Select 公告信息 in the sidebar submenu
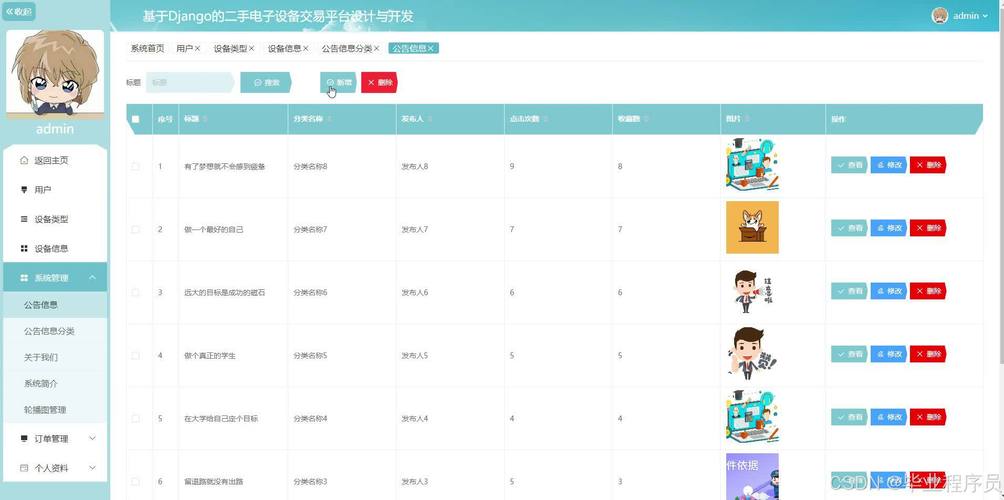The height and width of the screenshot is (500, 1004). point(55,305)
